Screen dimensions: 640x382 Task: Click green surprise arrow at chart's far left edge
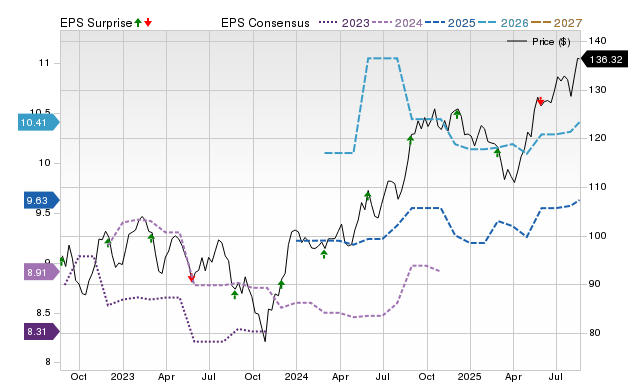tap(62, 261)
